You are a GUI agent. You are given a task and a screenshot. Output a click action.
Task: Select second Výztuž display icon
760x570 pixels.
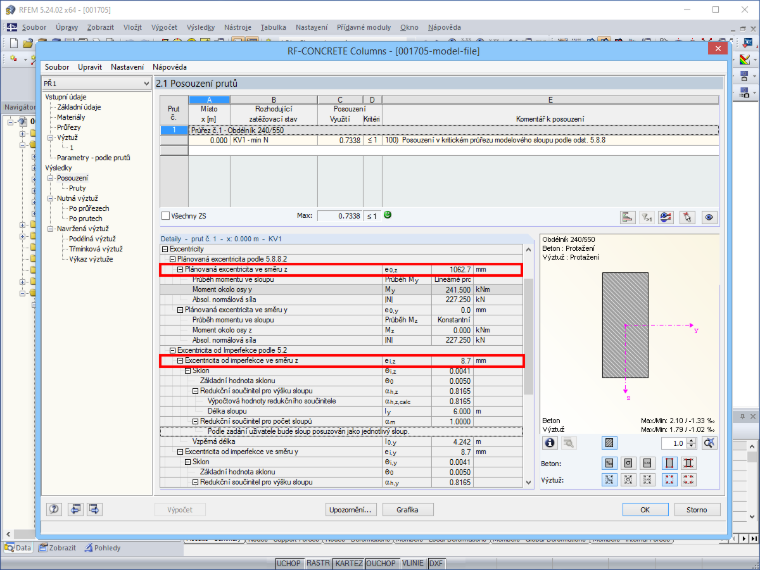coord(628,480)
